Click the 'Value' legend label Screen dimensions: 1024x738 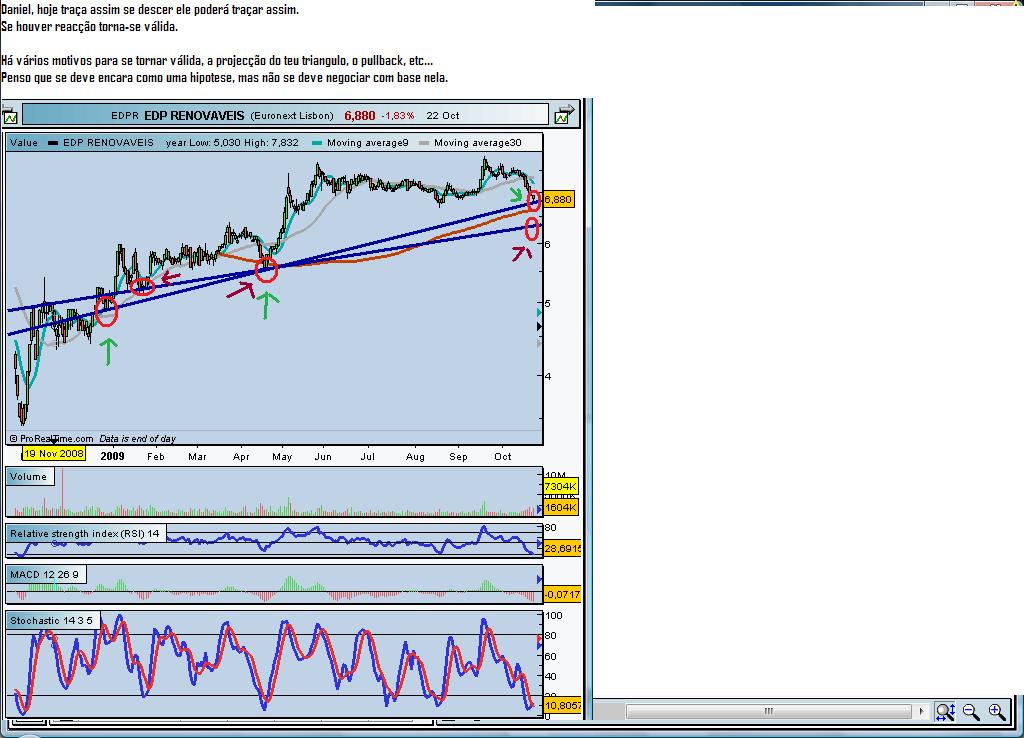click(24, 142)
